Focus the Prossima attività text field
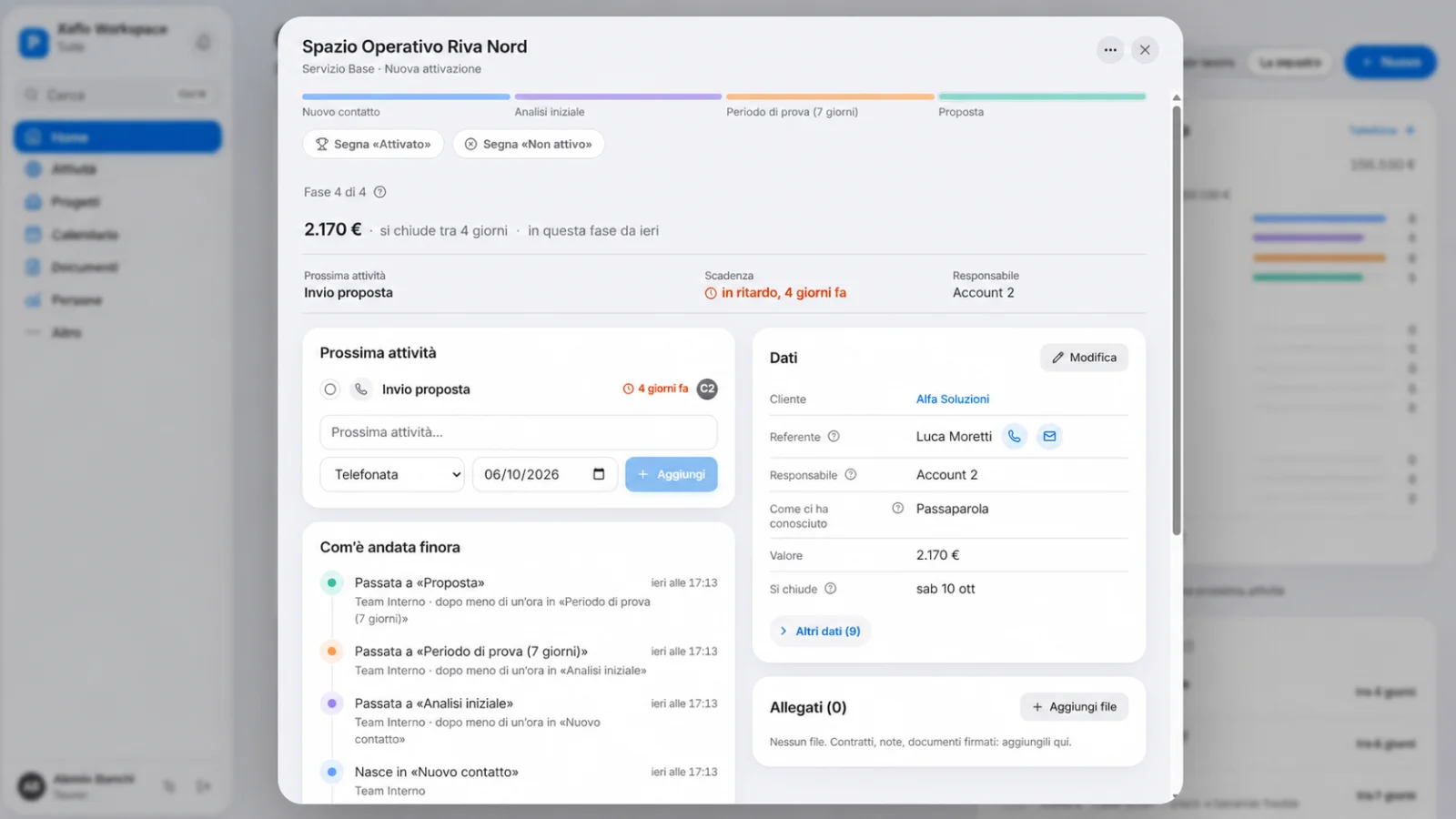The width and height of the screenshot is (1456, 819). pos(519,432)
